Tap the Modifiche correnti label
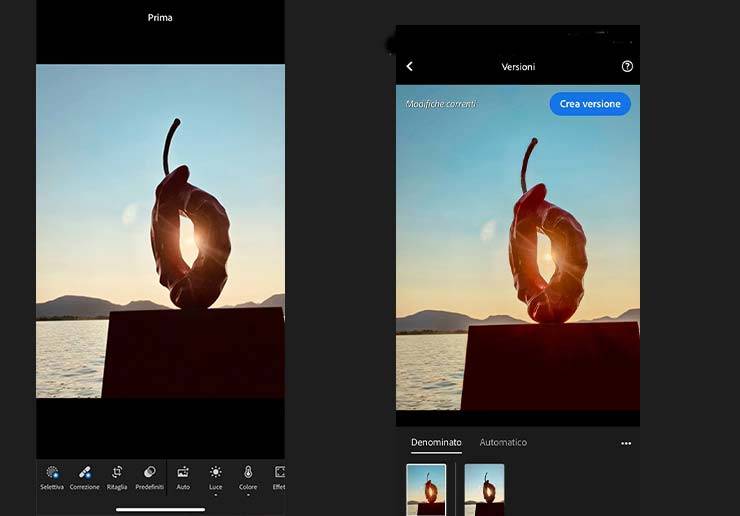The width and height of the screenshot is (740, 516). 441,104
